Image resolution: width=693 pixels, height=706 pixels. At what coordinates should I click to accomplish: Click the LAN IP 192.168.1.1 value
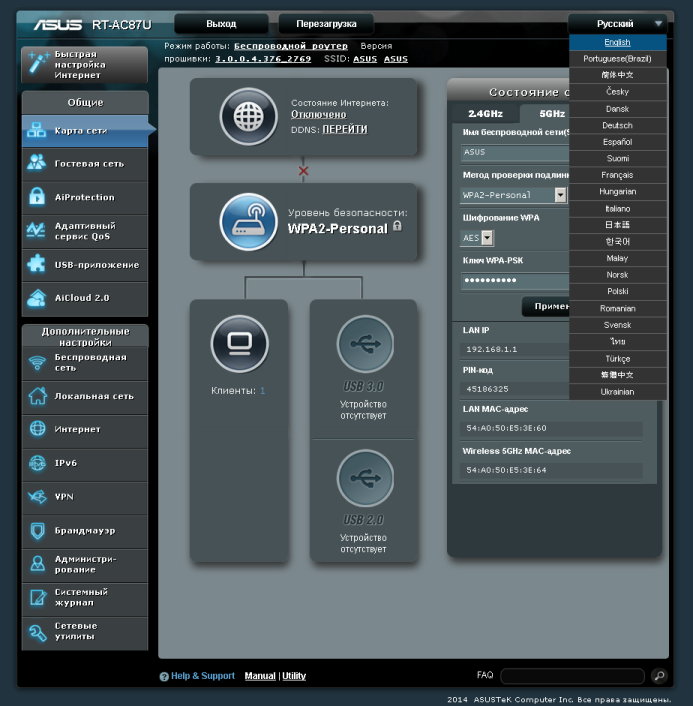coord(492,349)
